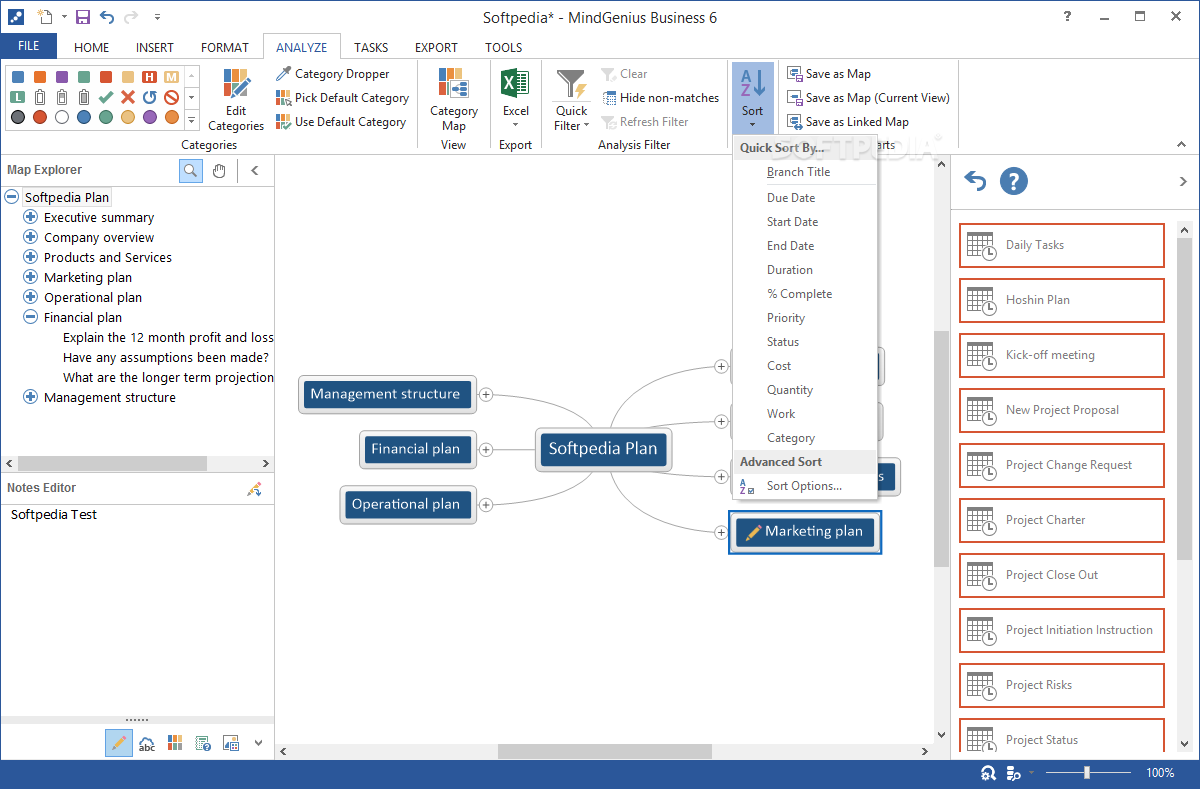Screen dimensions: 1200x789
Task: Open the Category Map view
Action: tap(454, 100)
